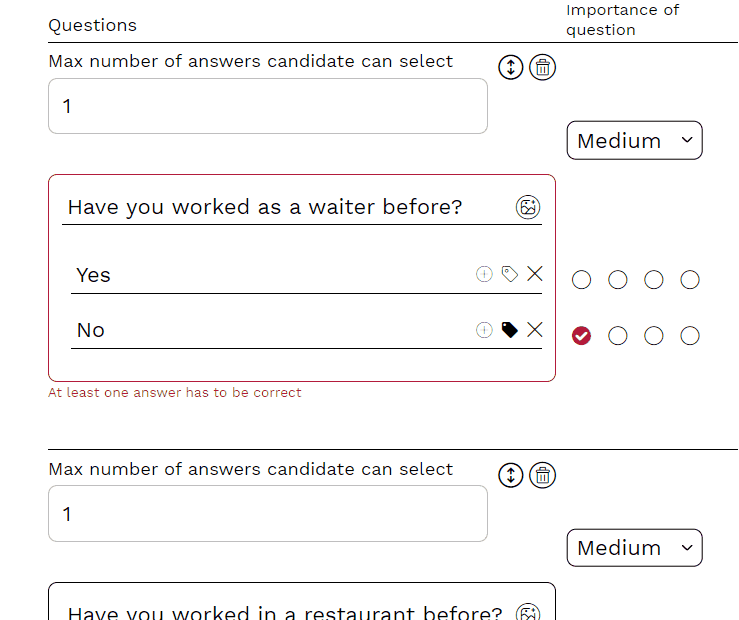This screenshot has width=739, height=620.
Task: Open the Medium importance dropdown for the waiter question
Action: 634,141
